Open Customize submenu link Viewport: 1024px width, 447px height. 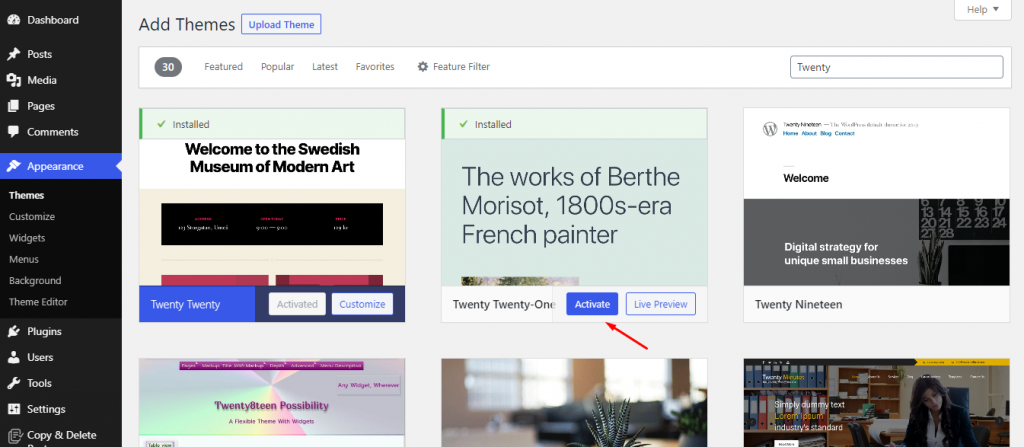(32, 216)
